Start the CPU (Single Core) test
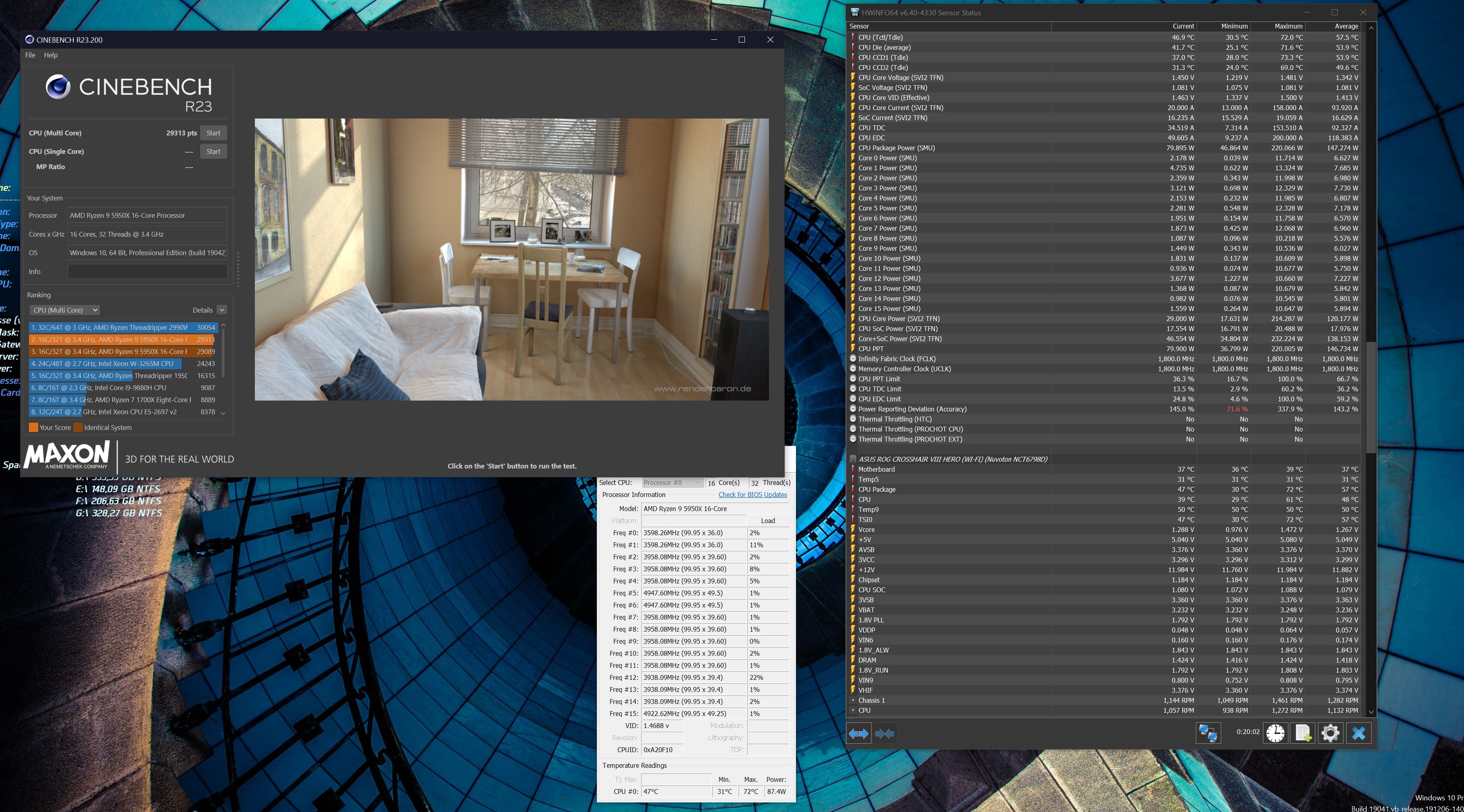The width and height of the screenshot is (1464, 812). [x=213, y=152]
